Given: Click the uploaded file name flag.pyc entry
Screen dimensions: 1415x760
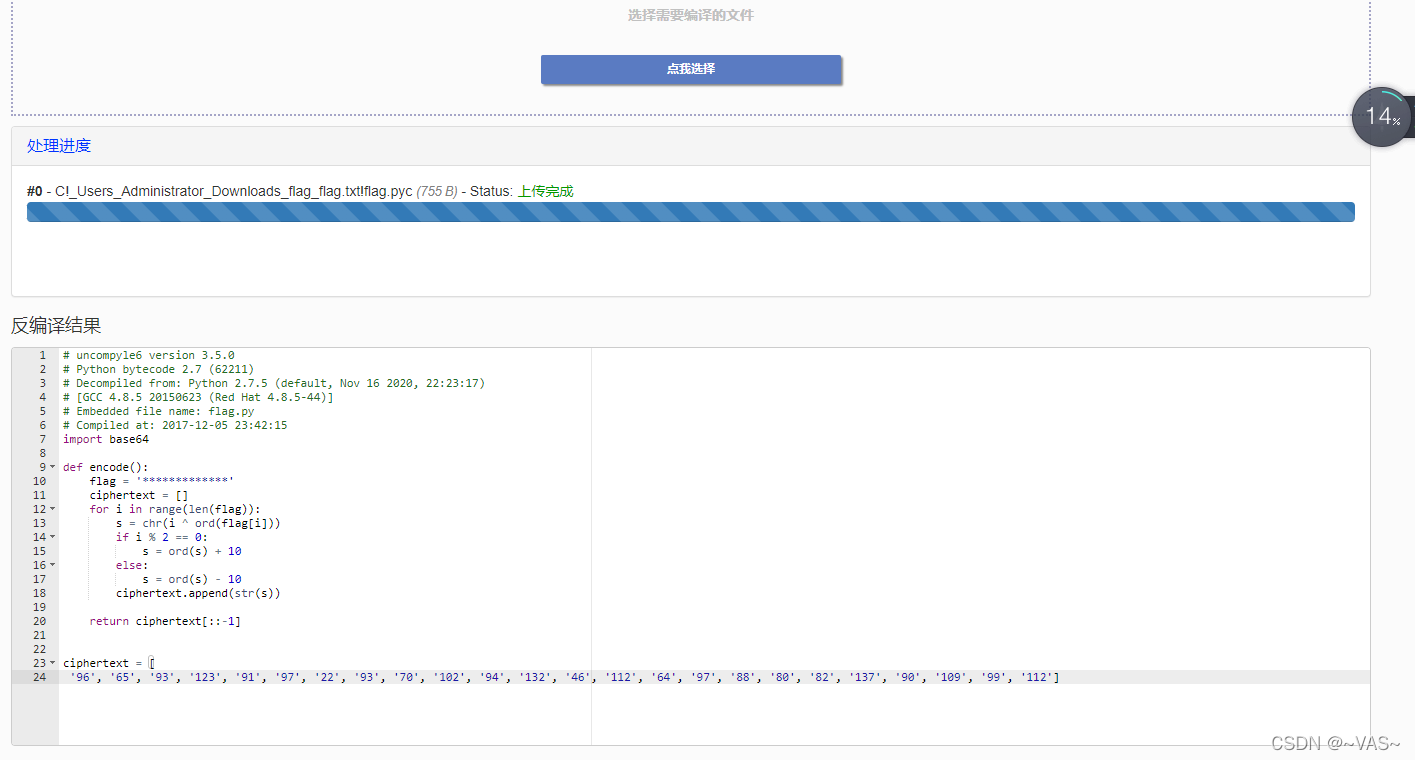Looking at the screenshot, I should 234,191.
